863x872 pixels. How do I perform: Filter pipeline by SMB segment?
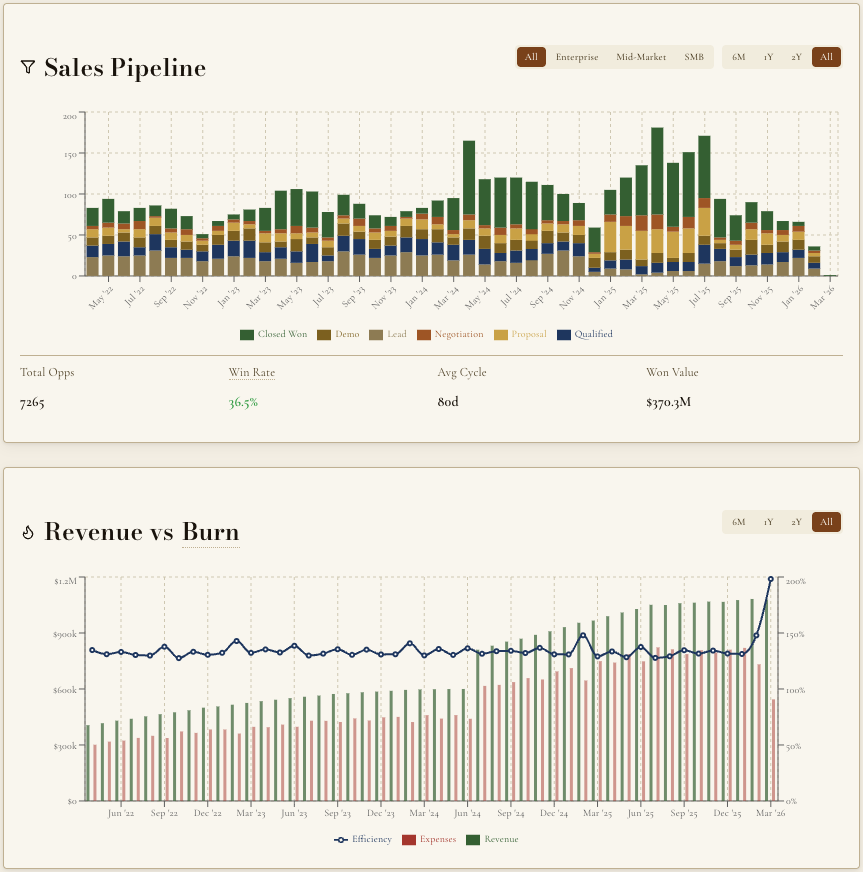(694, 57)
